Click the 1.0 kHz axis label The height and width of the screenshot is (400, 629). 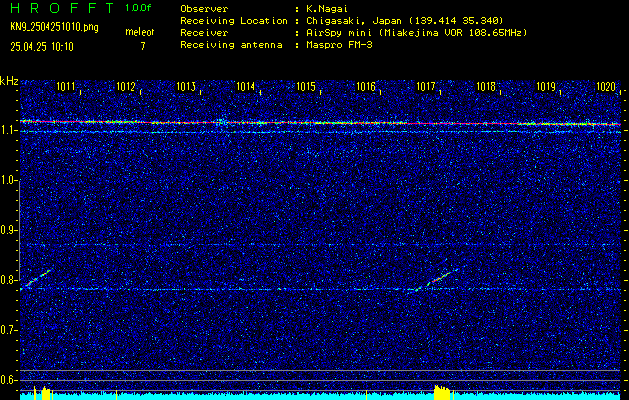click(x=8, y=181)
